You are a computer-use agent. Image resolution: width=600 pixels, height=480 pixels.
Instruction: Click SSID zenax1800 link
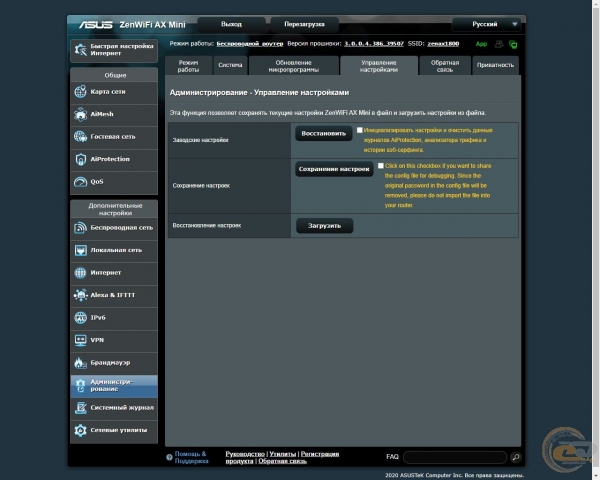443,44
